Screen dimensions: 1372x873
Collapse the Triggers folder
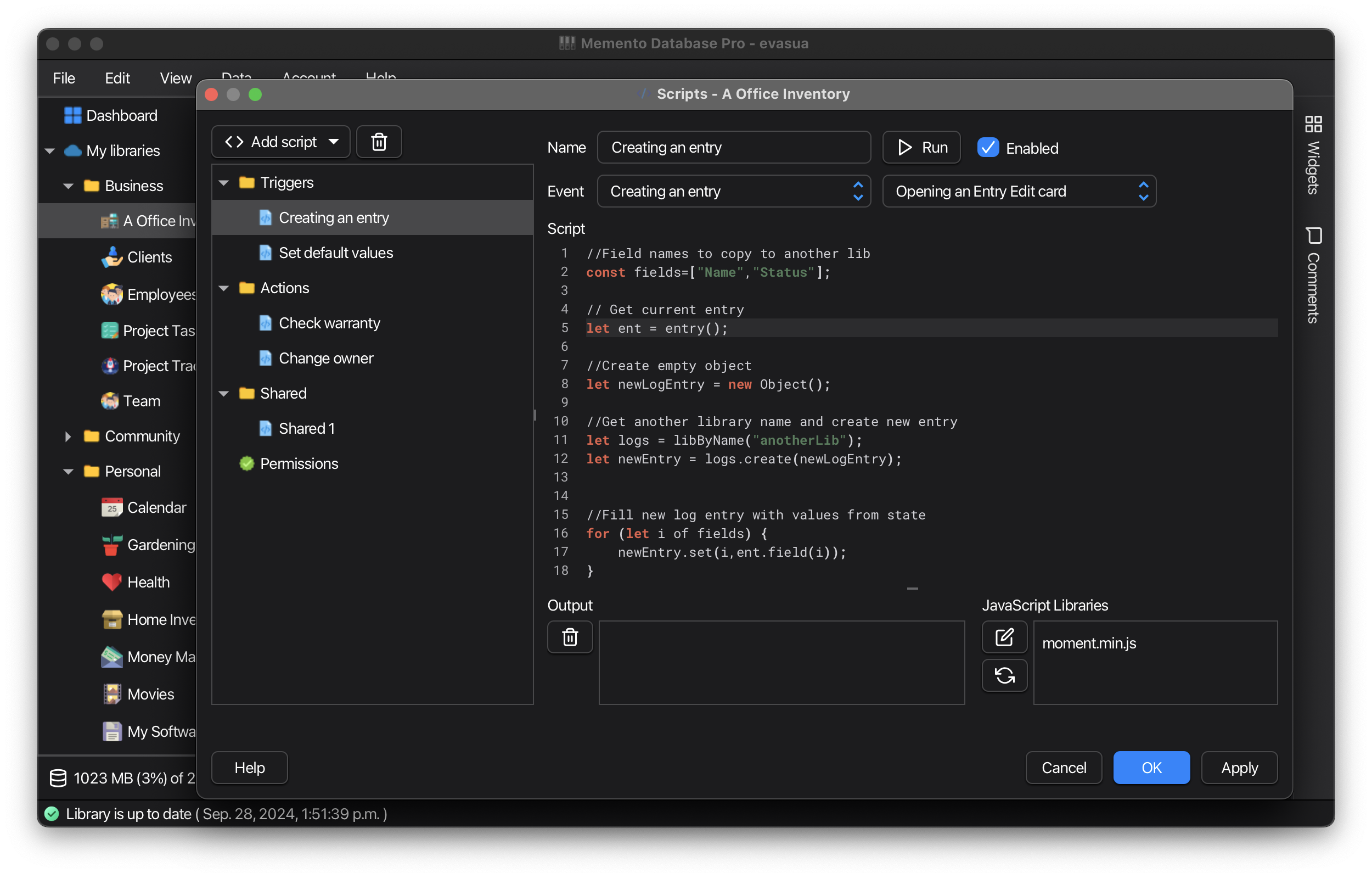coord(224,182)
